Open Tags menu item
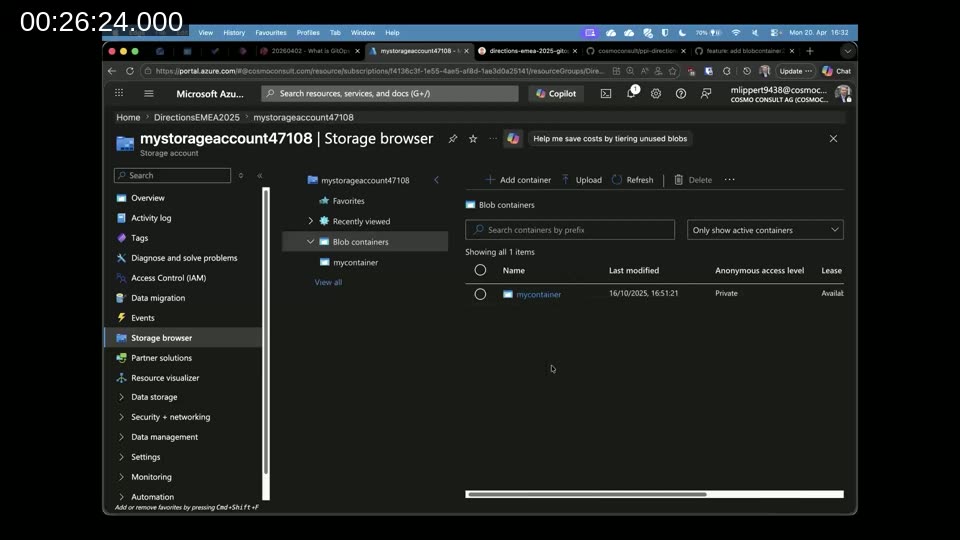960x540 pixels. coord(139,238)
